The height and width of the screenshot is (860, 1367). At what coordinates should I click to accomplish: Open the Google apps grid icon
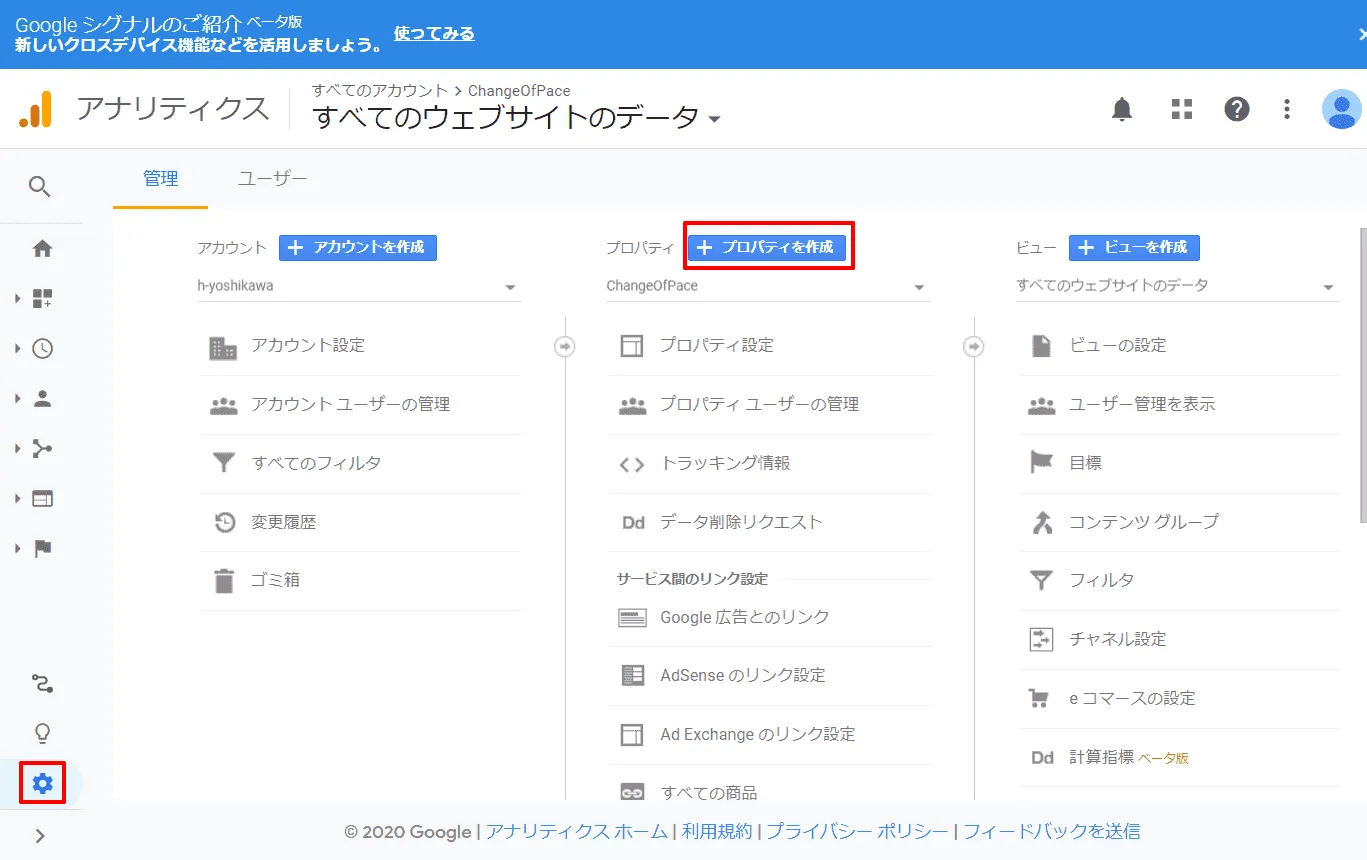click(1181, 110)
